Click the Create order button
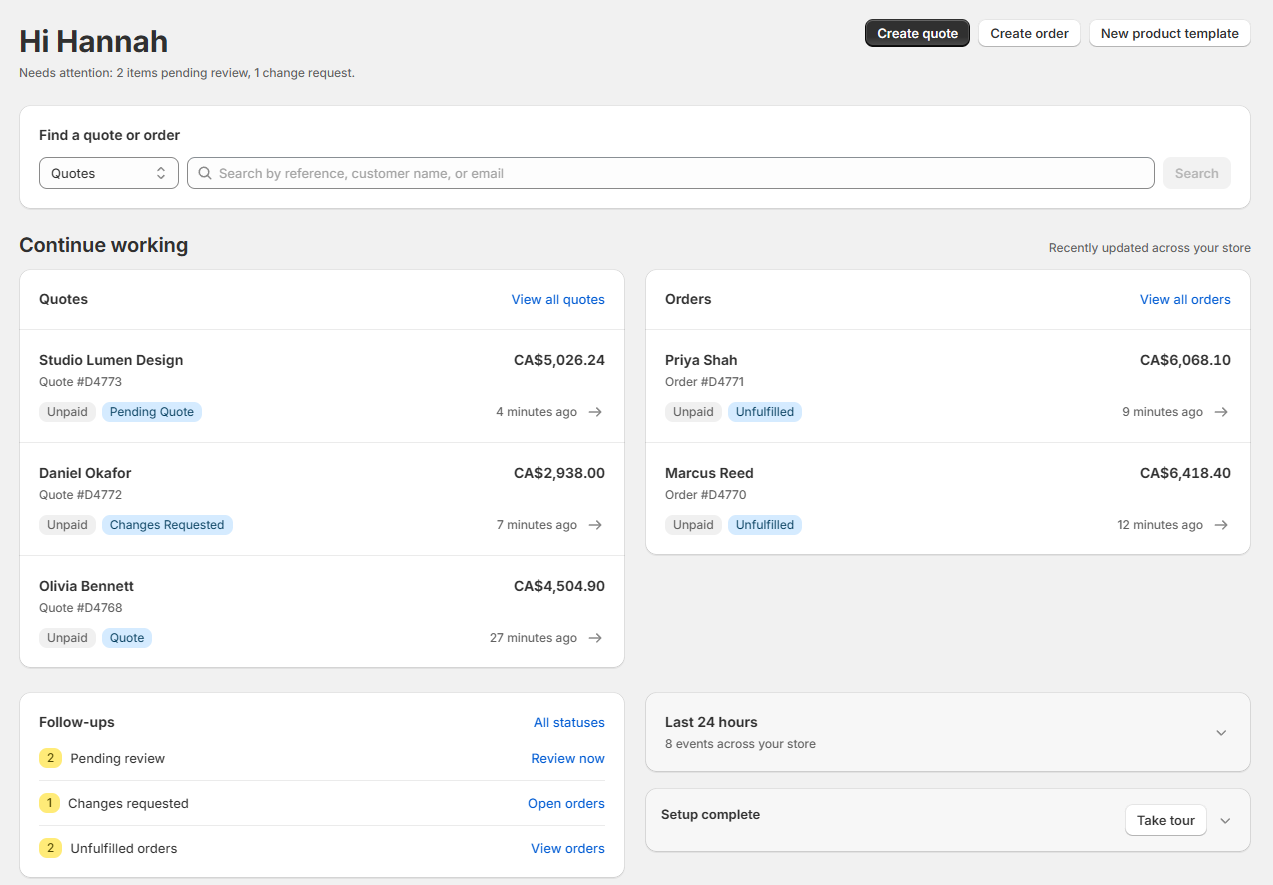1273x885 pixels. (x=1029, y=33)
